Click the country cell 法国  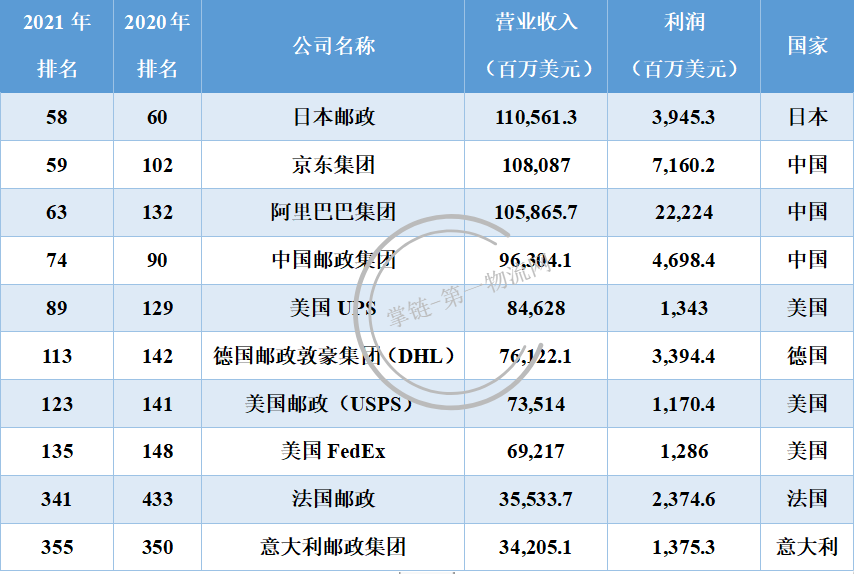(807, 499)
